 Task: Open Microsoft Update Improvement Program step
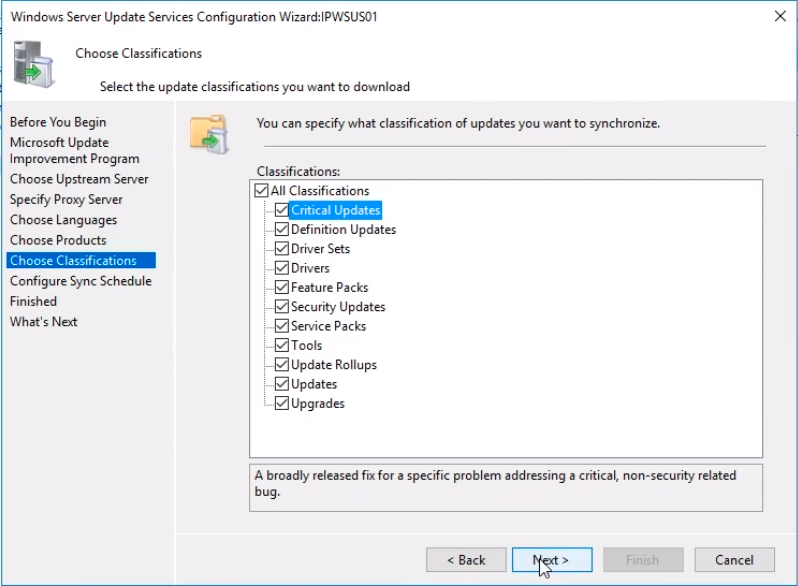coord(74,151)
